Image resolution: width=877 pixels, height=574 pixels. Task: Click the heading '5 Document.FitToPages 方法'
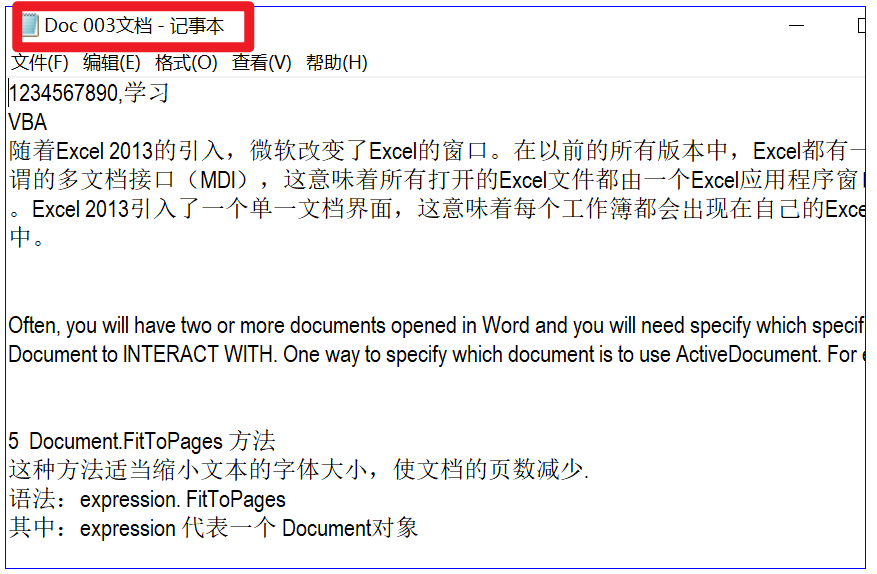[x=142, y=441]
